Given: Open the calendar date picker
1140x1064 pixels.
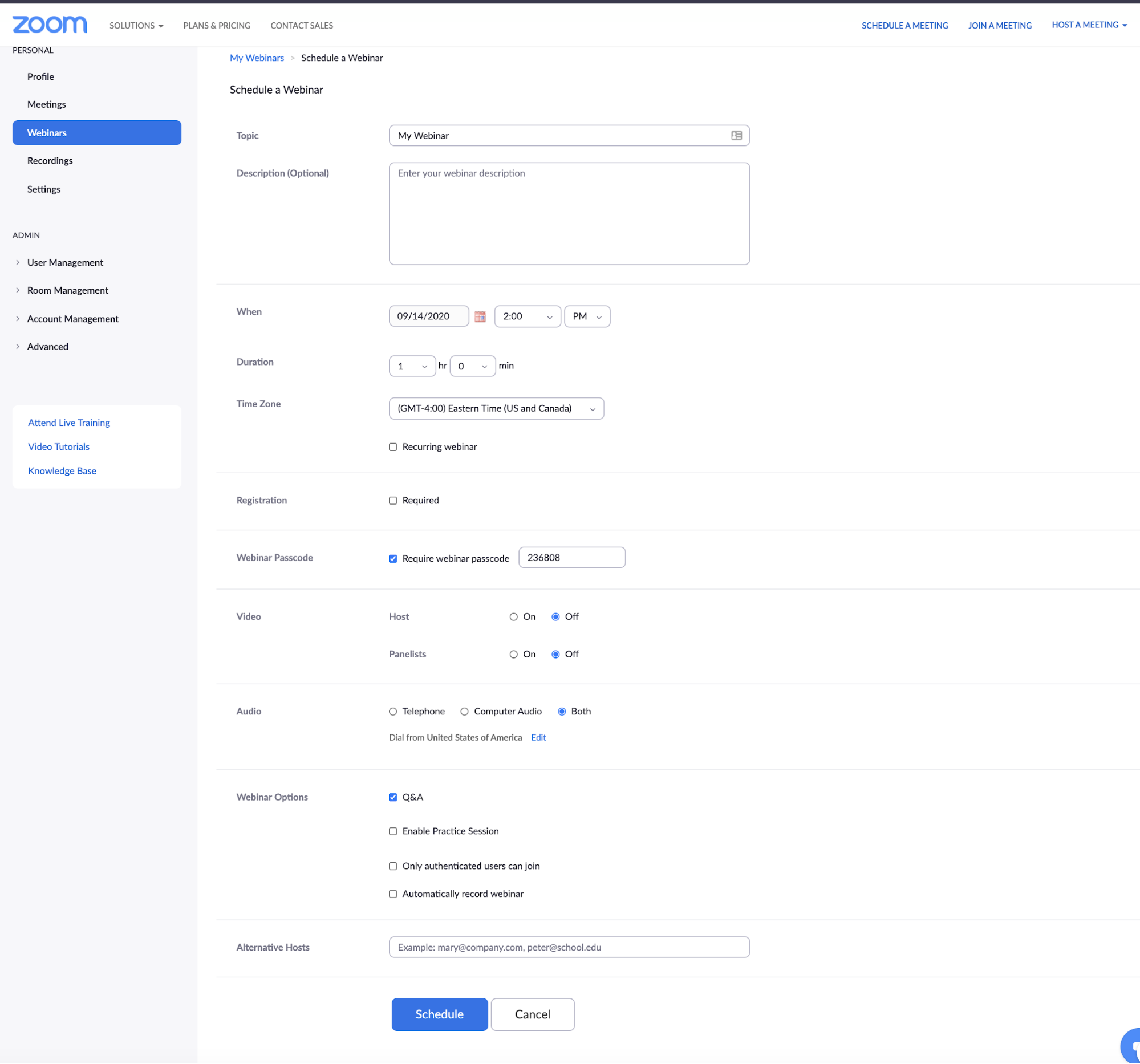Looking at the screenshot, I should pyautogui.click(x=480, y=316).
